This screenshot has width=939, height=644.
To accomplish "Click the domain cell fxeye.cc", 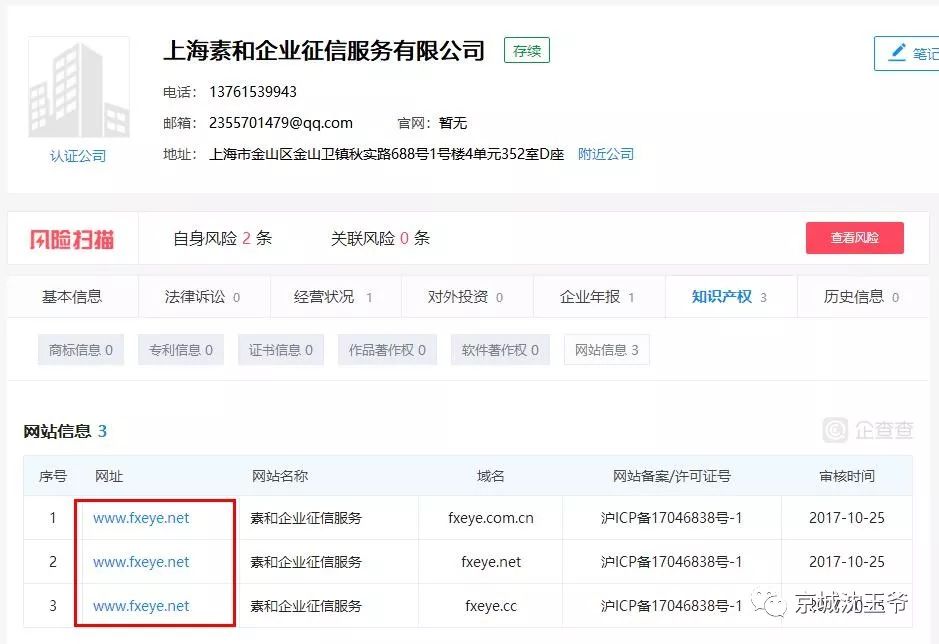I will [491, 606].
